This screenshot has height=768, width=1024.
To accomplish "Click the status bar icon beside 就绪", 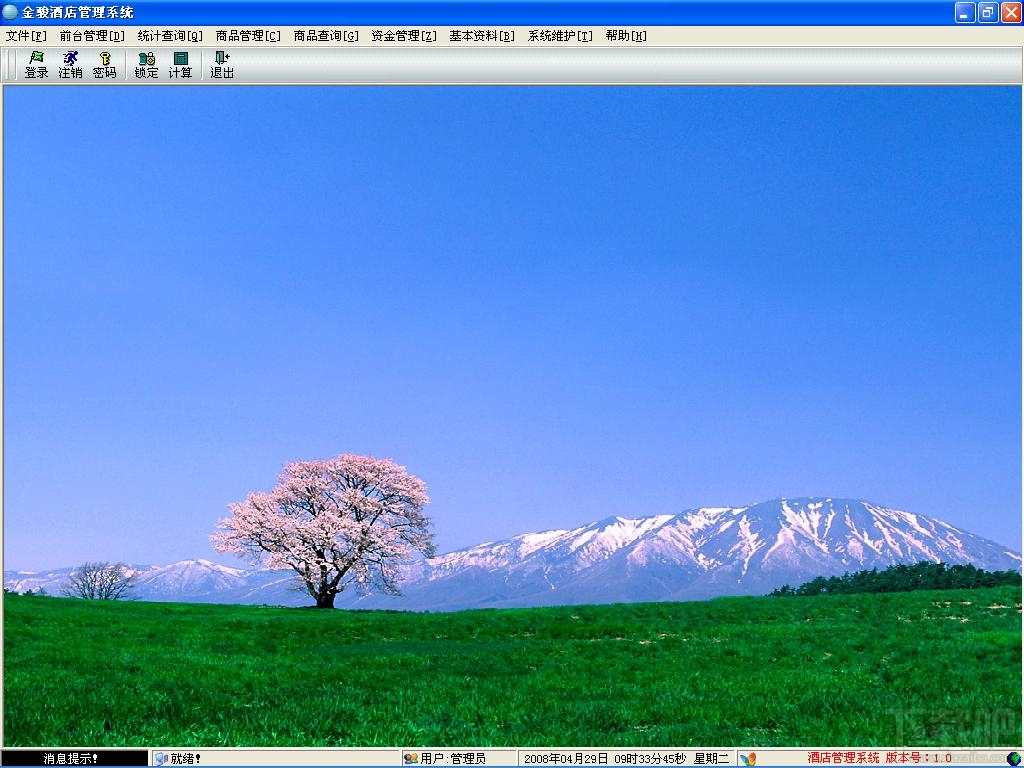I will 161,758.
